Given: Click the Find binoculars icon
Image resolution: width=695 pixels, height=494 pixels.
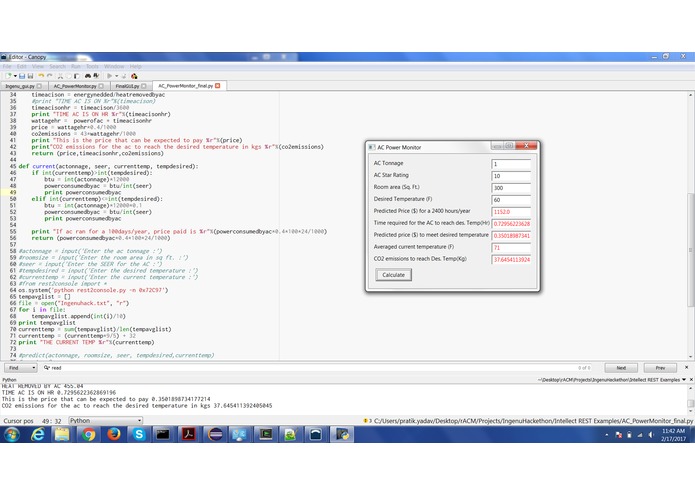Looking at the screenshot, I should [88, 76].
